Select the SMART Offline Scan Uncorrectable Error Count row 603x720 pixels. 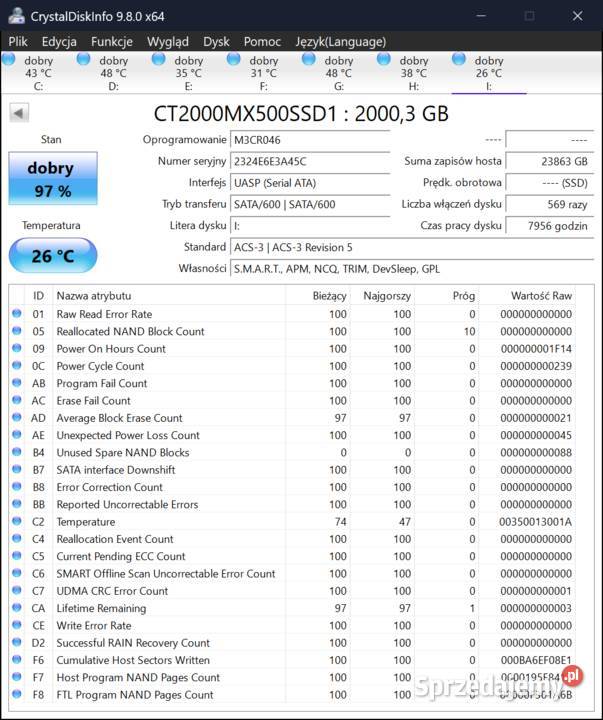[x=293, y=574]
